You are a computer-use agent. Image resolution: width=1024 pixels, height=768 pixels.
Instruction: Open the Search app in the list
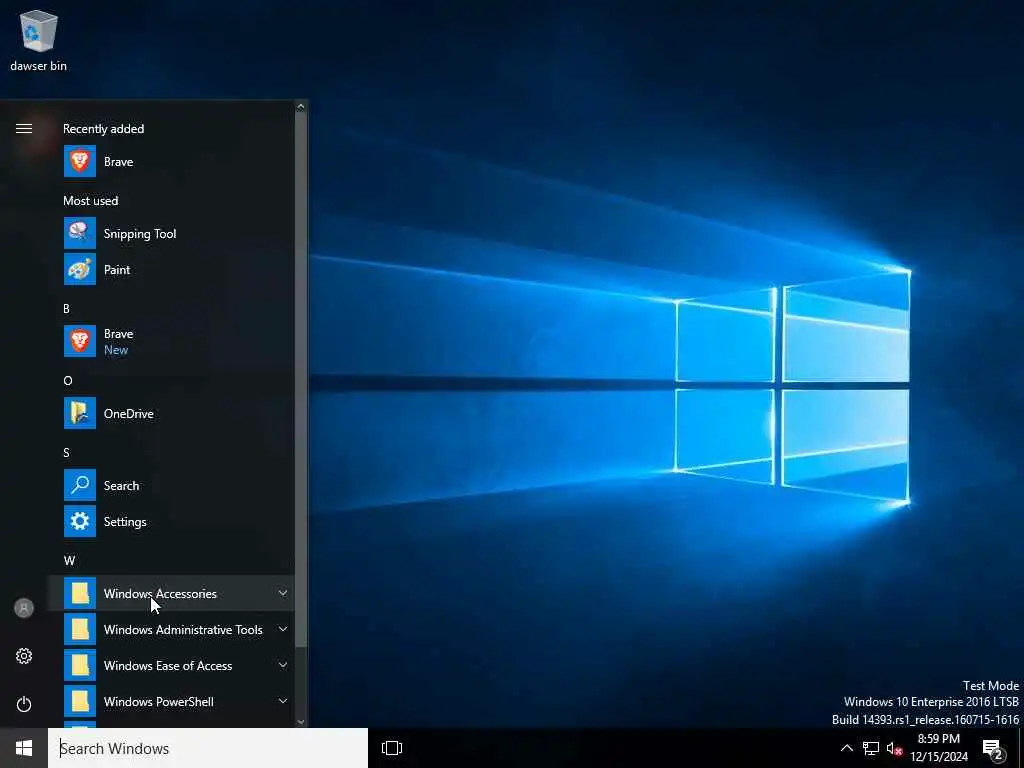click(x=171, y=485)
